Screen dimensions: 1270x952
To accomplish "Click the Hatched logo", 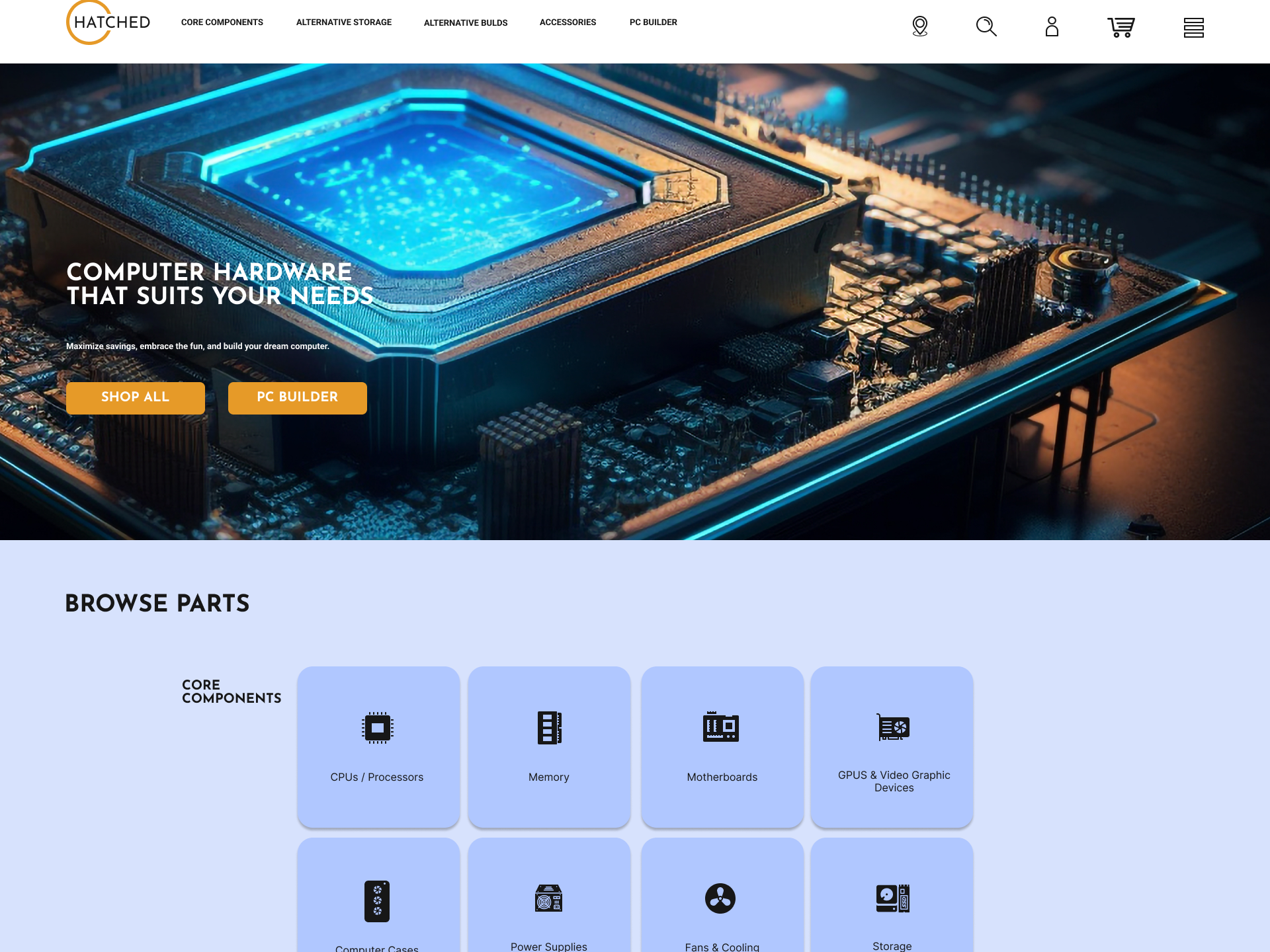I will pos(108,22).
